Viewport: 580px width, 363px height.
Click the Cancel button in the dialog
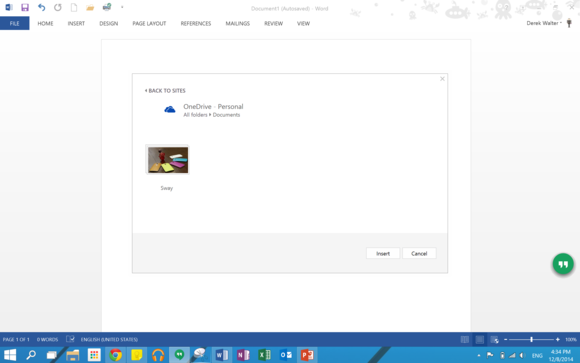419,253
